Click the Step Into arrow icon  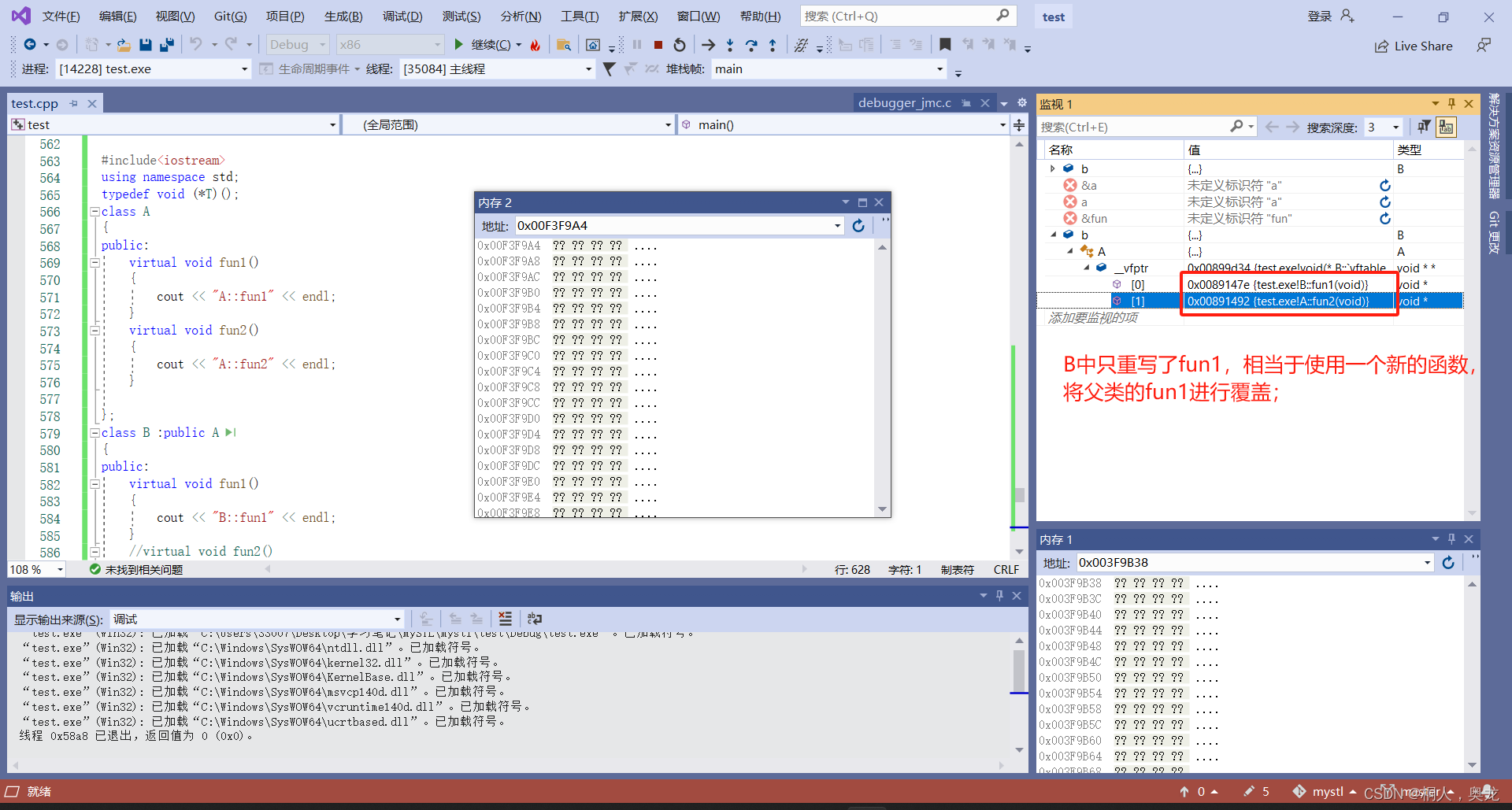pos(730,45)
